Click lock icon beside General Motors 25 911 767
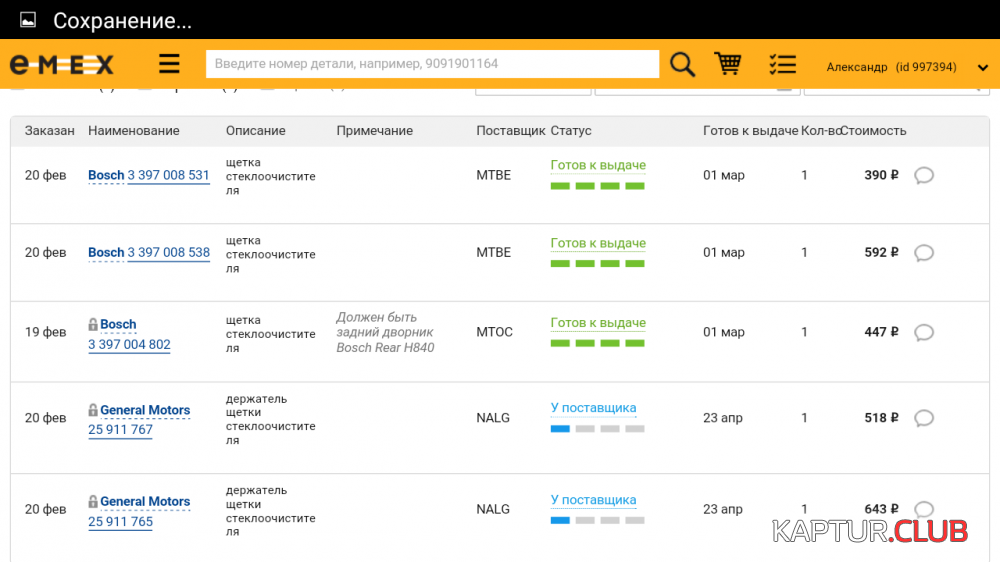The width and height of the screenshot is (1000, 562). [93, 410]
